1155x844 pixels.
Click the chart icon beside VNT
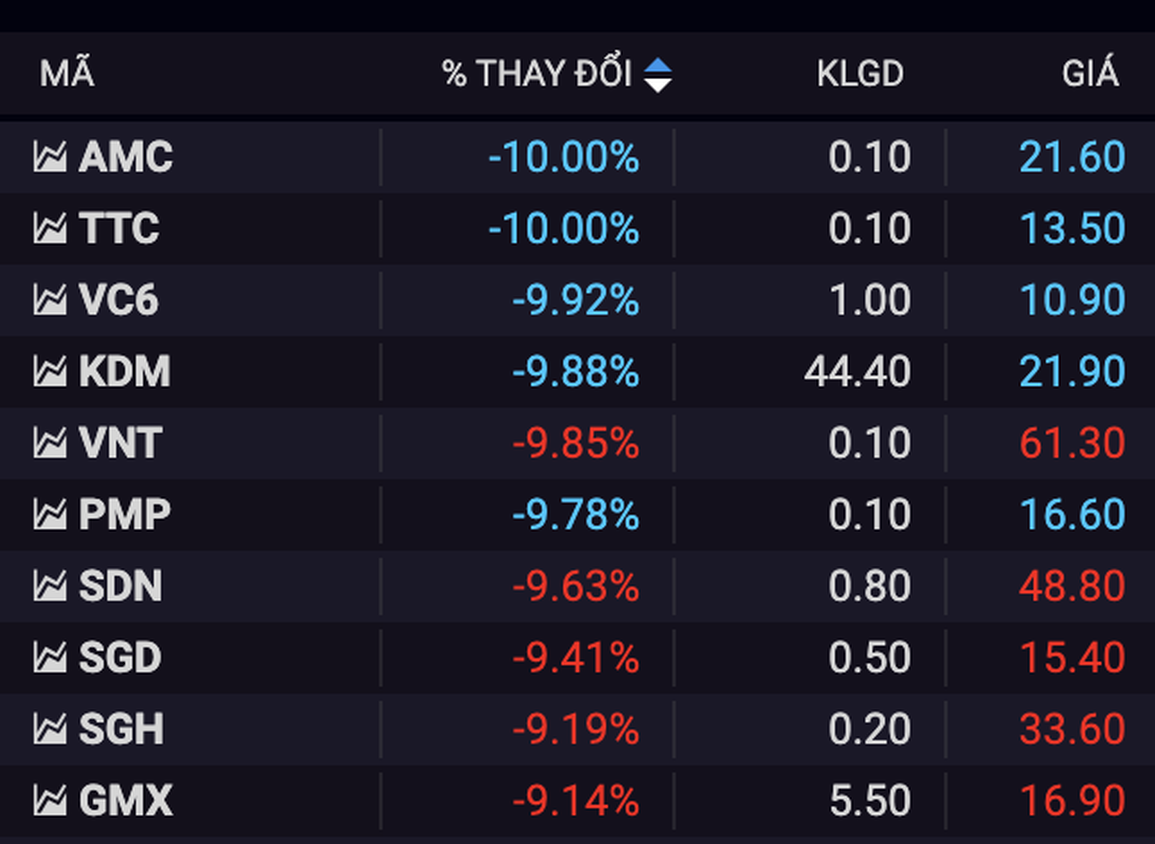click(50, 443)
